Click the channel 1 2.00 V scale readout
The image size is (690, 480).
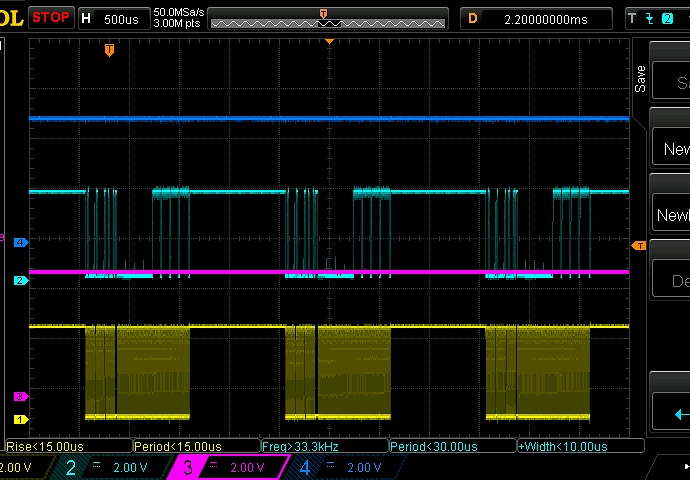[x=16, y=468]
